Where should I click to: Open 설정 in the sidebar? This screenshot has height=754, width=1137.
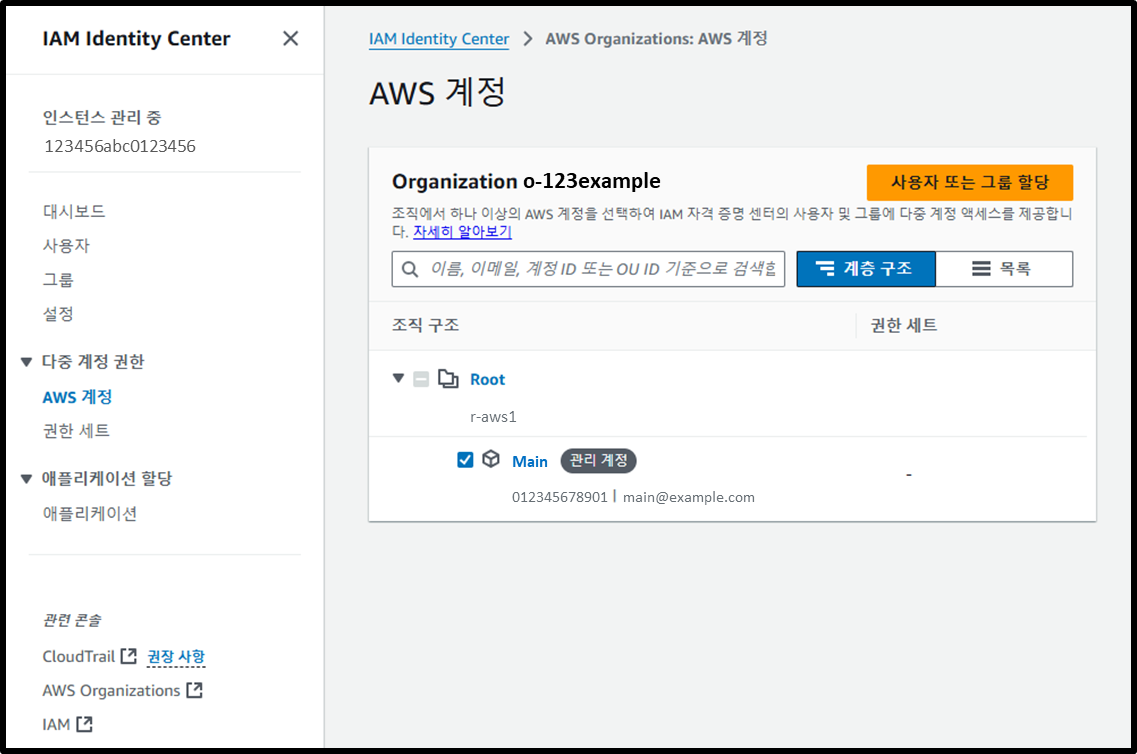(58, 313)
